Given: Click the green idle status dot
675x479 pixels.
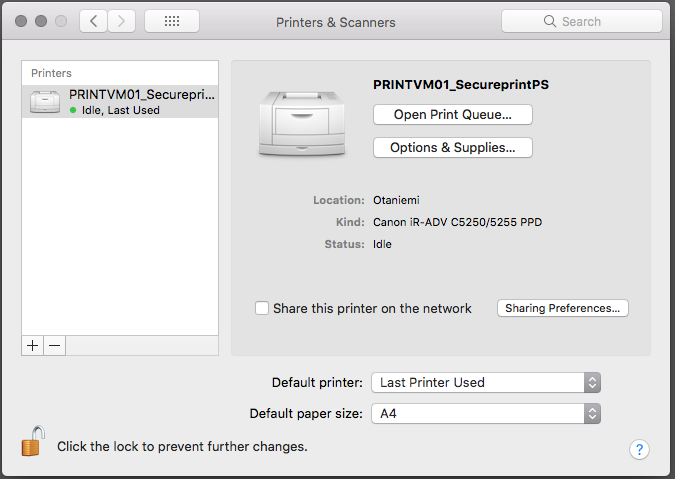Looking at the screenshot, I should click(x=73, y=111).
